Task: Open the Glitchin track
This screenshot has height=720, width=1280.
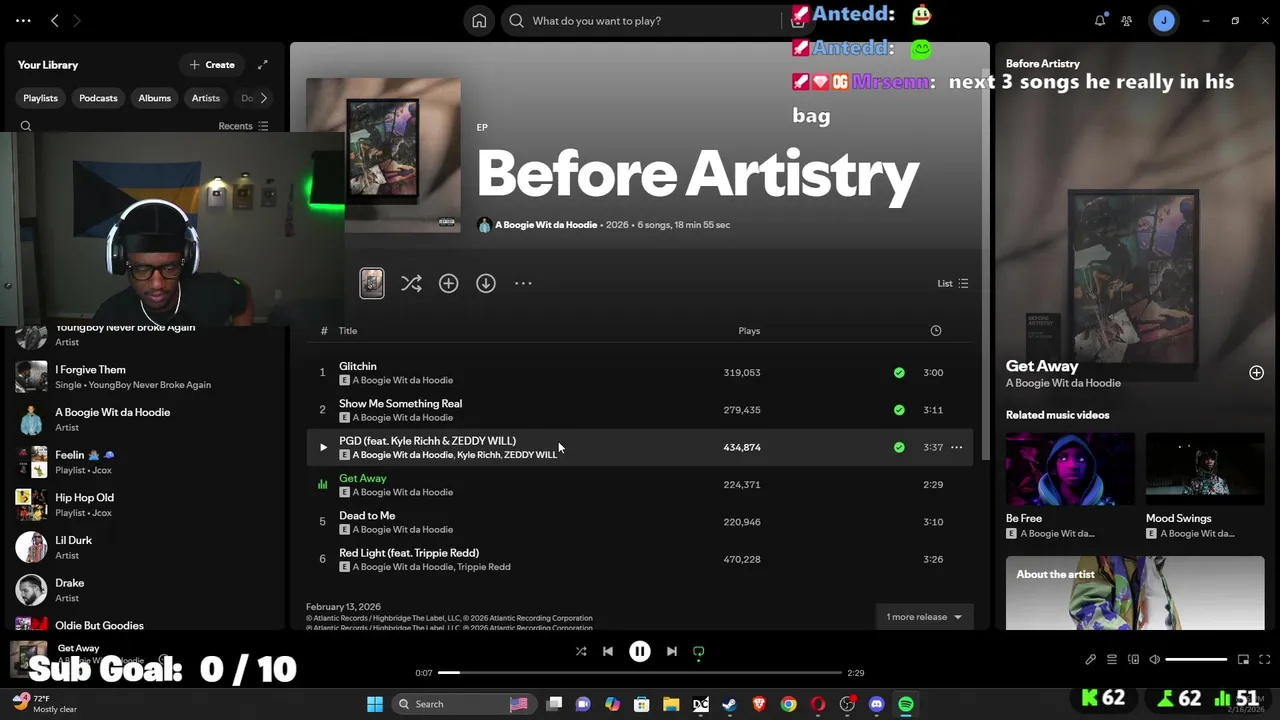Action: tap(358, 366)
